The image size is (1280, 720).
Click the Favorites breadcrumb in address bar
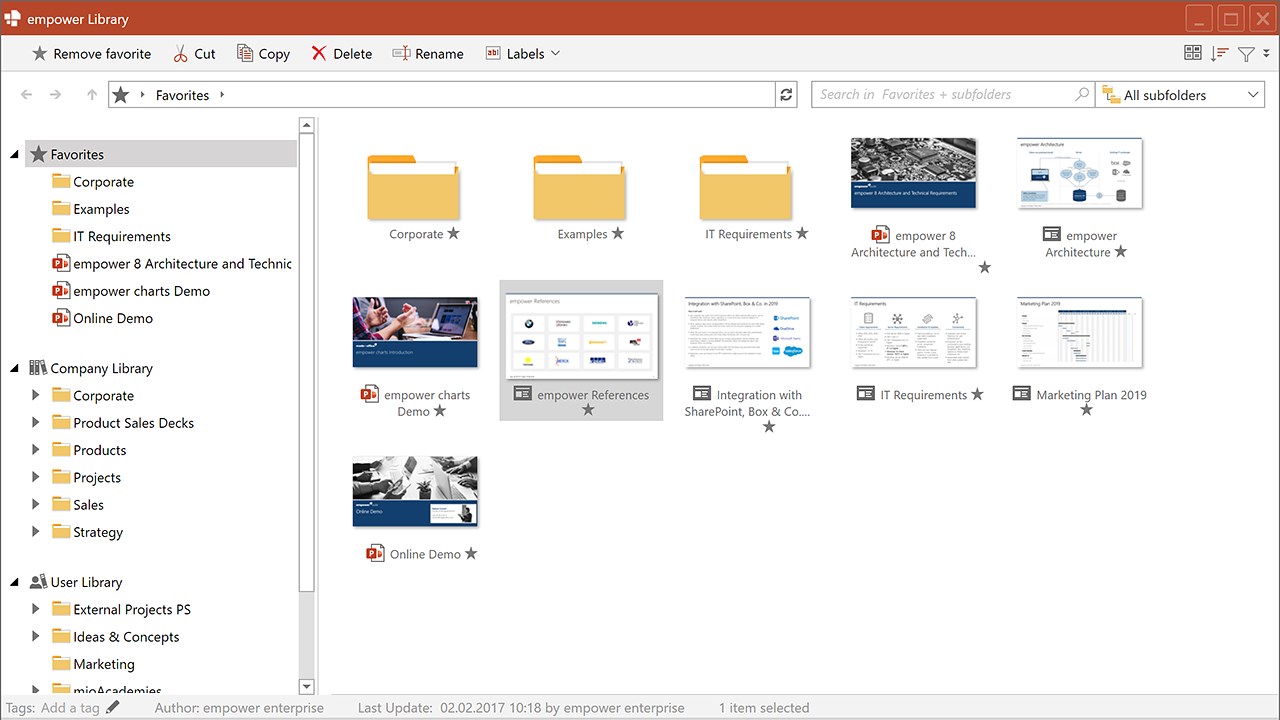click(182, 95)
